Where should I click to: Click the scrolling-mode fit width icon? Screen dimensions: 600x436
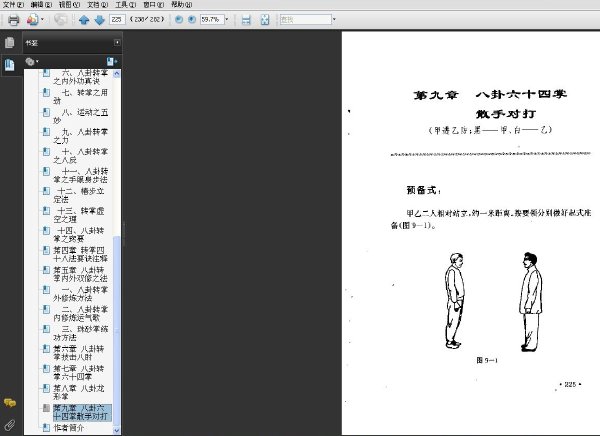point(246,20)
